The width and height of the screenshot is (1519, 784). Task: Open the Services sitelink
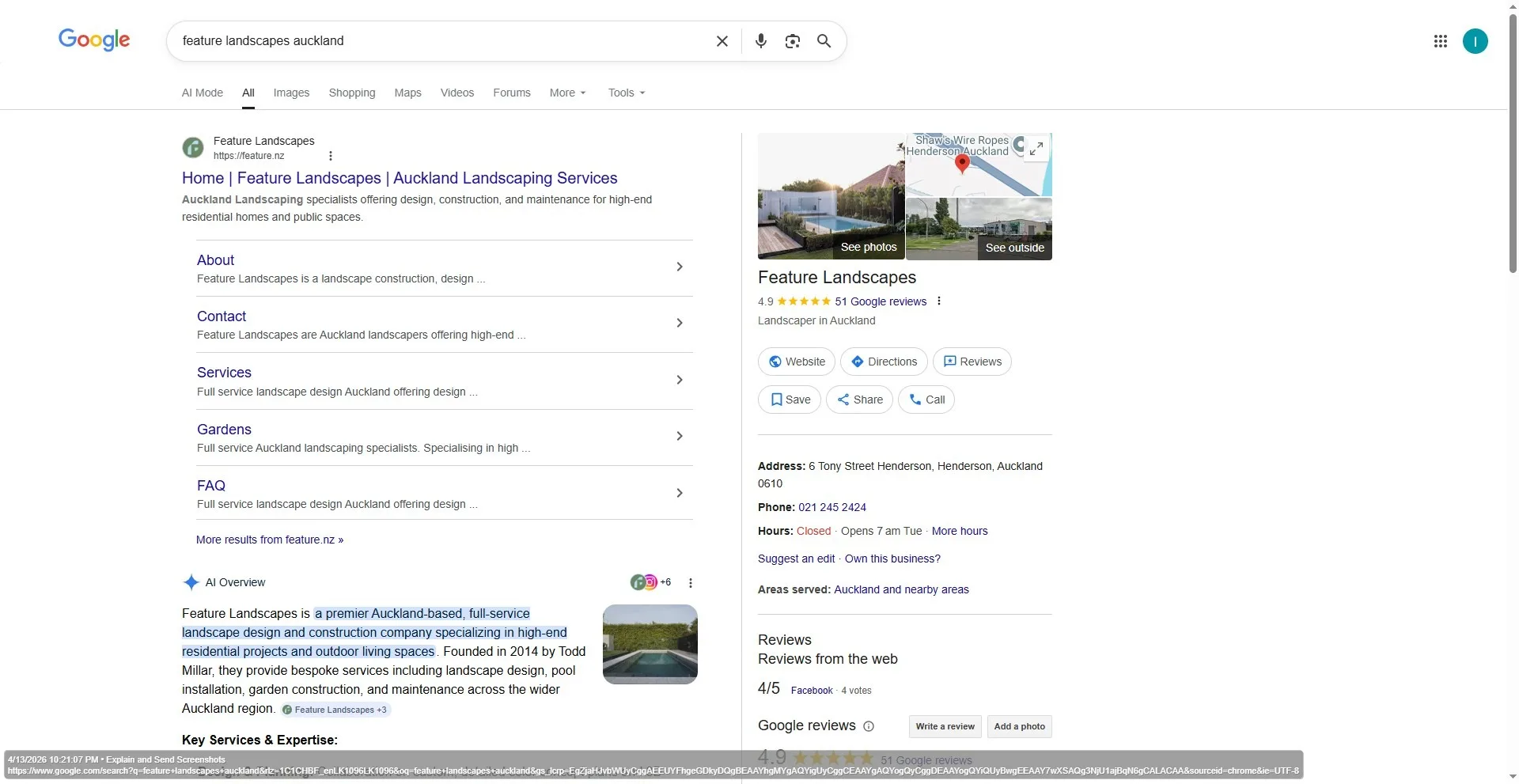point(224,373)
